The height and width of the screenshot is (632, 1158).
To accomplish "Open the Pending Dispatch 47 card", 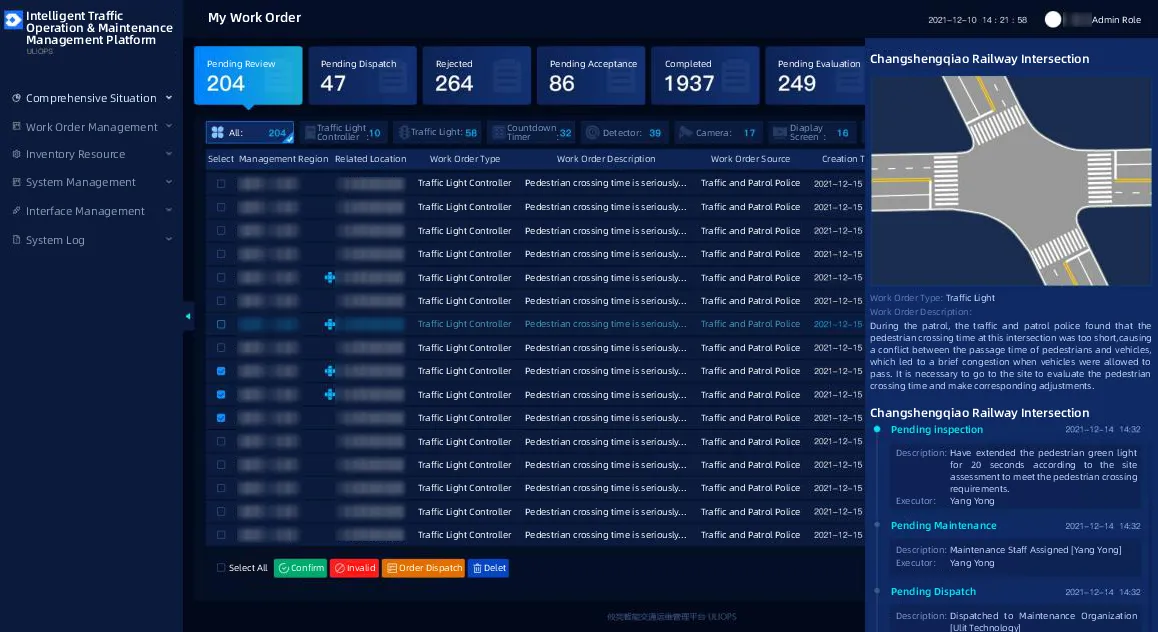I will point(363,75).
